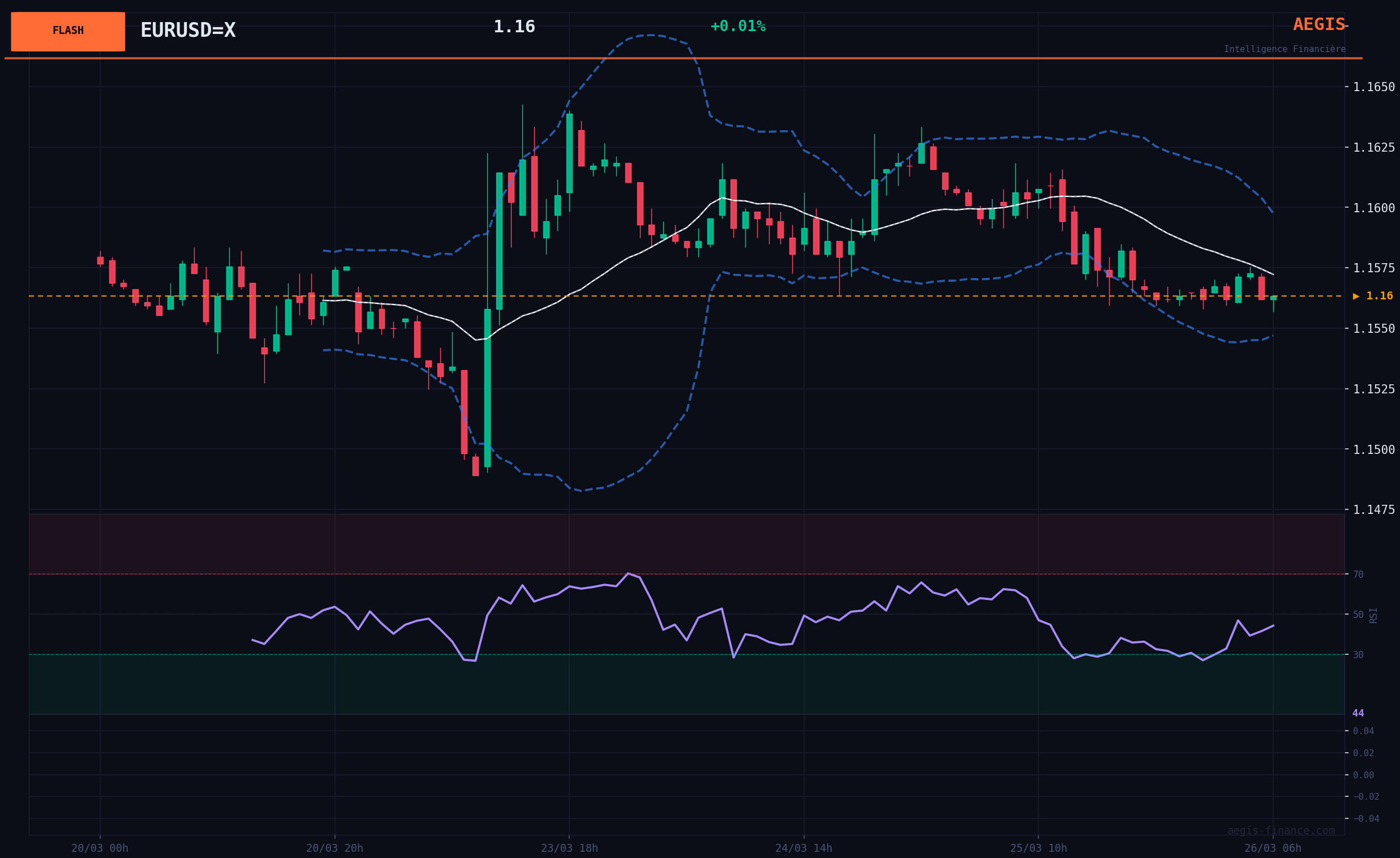Viewport: 1400px width, 858px height.
Task: Click the RSI axis title
Action: [x=1373, y=615]
